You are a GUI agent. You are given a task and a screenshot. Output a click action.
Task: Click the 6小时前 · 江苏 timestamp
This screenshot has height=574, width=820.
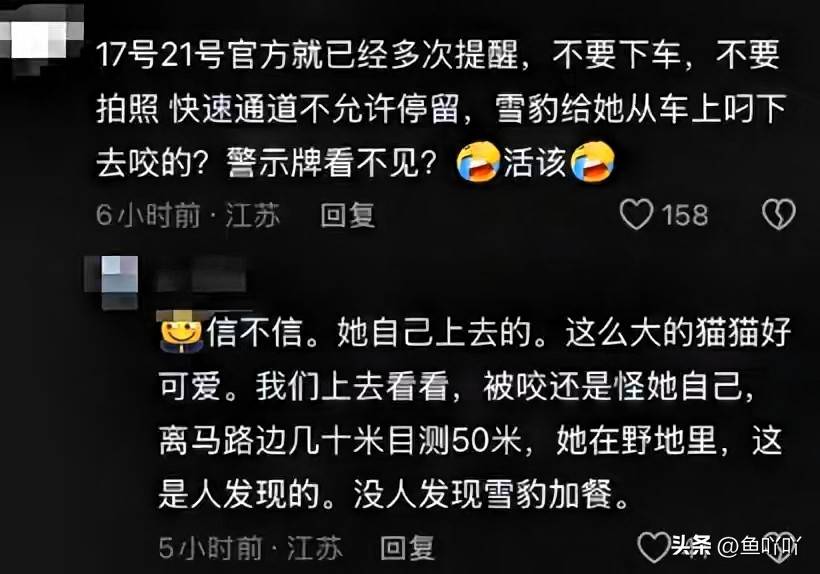point(188,215)
